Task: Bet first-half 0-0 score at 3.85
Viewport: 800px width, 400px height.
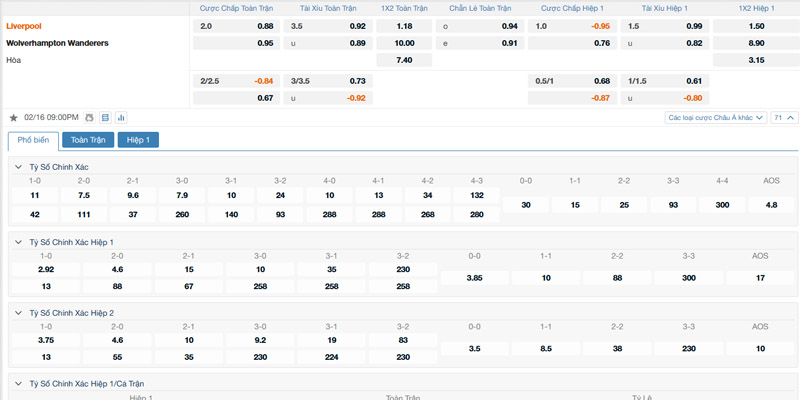Action: point(474,278)
